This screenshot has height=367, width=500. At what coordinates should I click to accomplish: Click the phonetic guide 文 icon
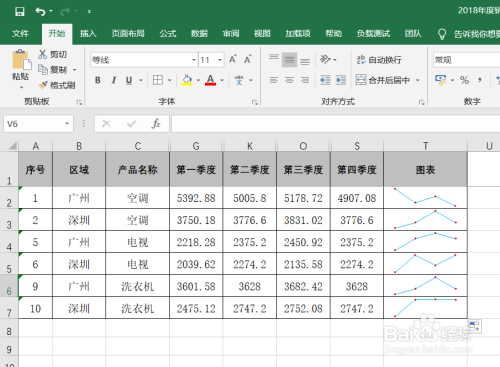pos(239,80)
